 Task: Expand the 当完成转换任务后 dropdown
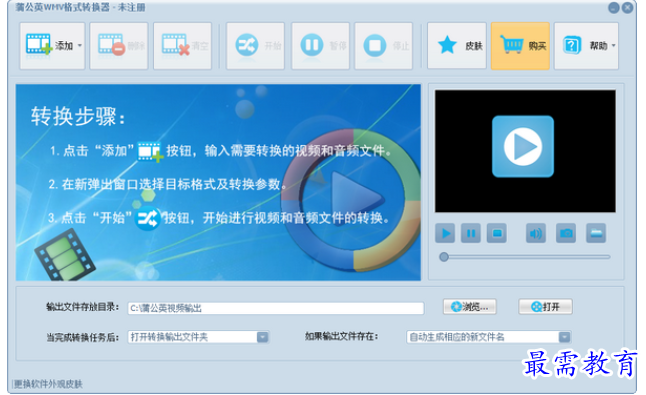(262, 337)
